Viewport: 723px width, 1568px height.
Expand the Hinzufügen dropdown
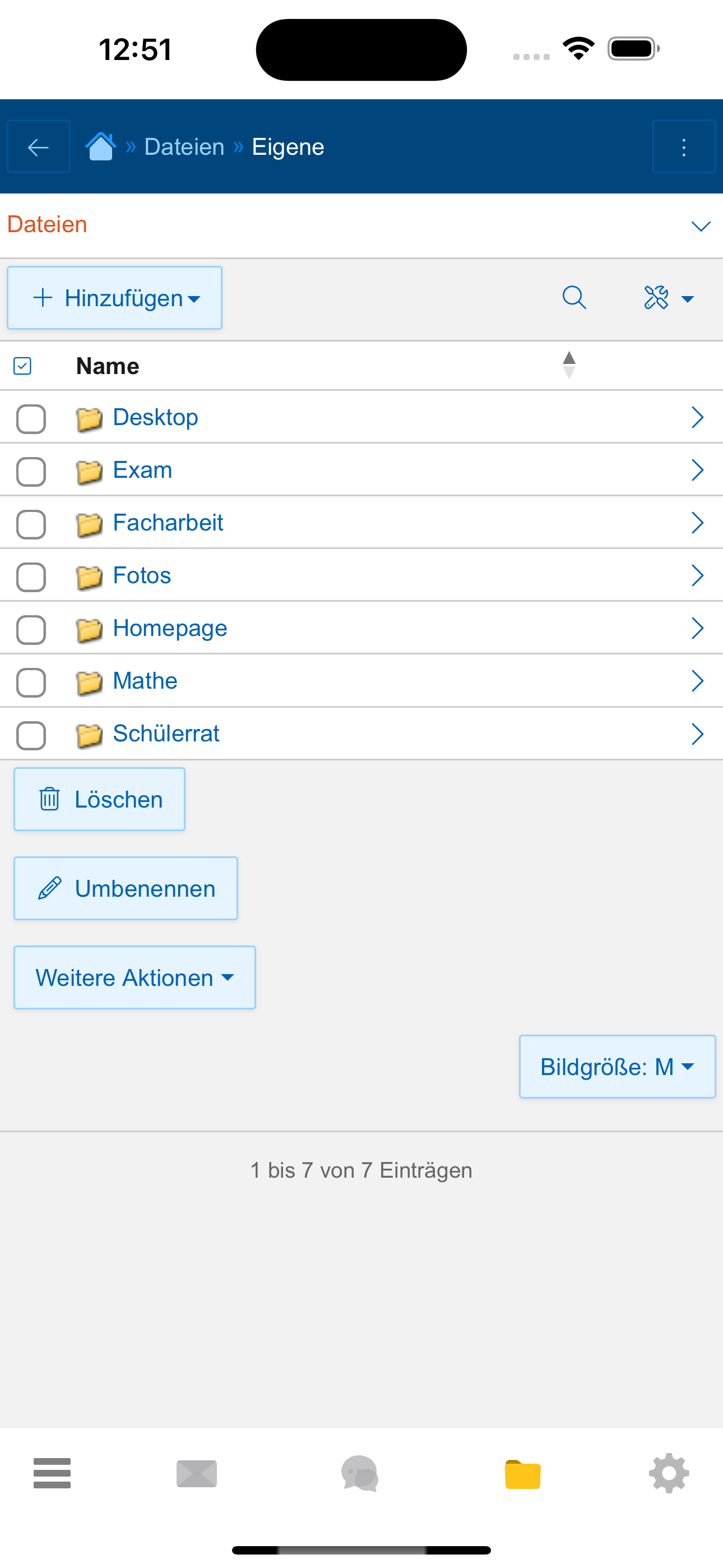coord(114,298)
